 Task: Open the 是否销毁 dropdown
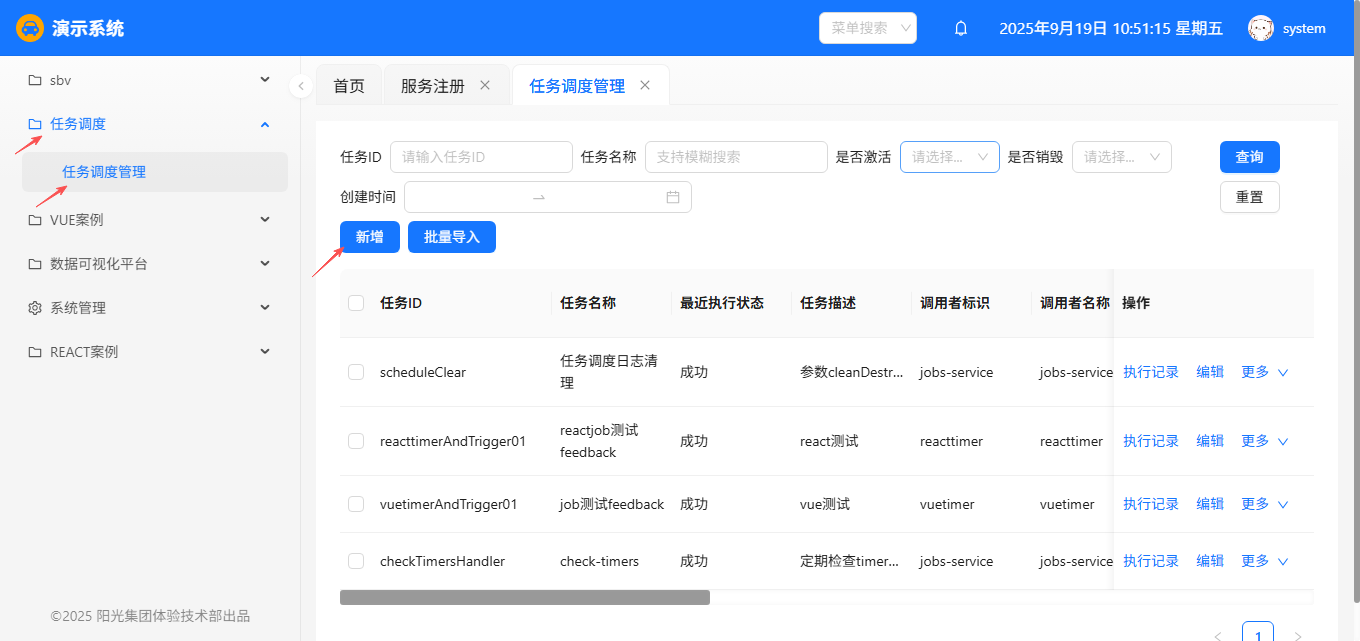1121,157
